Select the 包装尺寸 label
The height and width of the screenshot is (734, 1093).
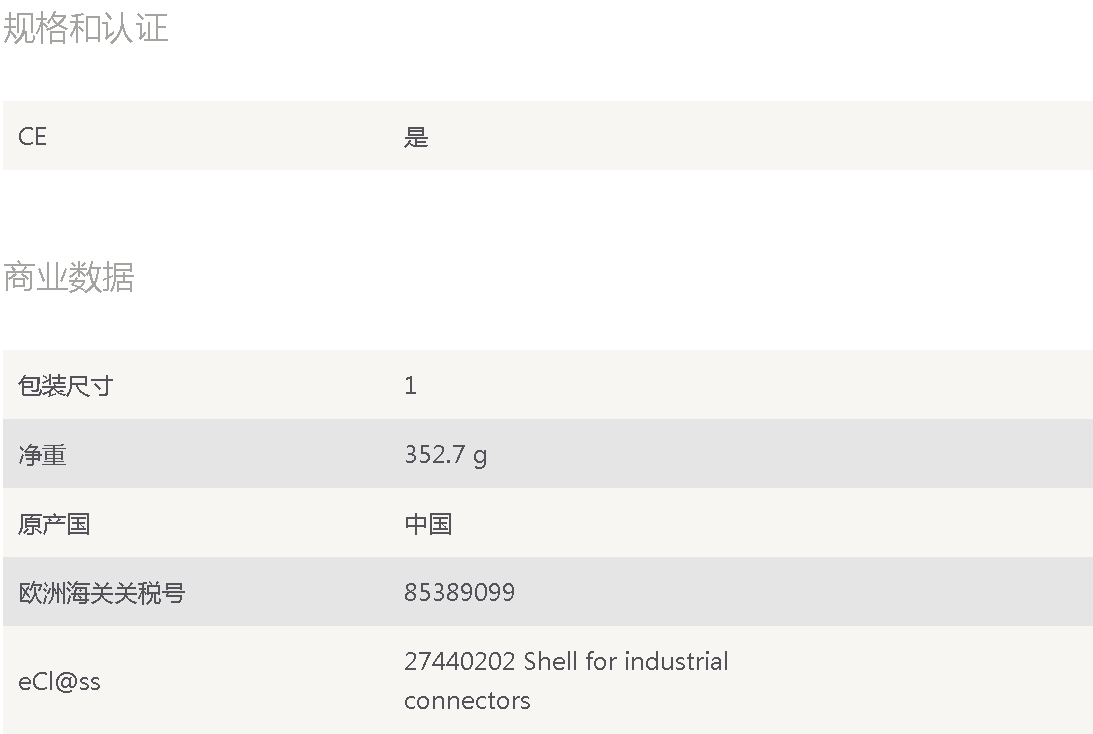66,385
